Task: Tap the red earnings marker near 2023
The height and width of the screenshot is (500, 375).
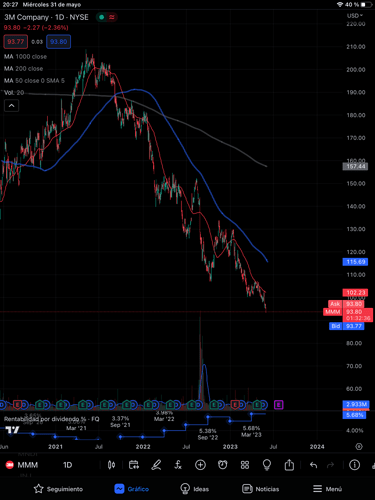Action: (x=235, y=405)
